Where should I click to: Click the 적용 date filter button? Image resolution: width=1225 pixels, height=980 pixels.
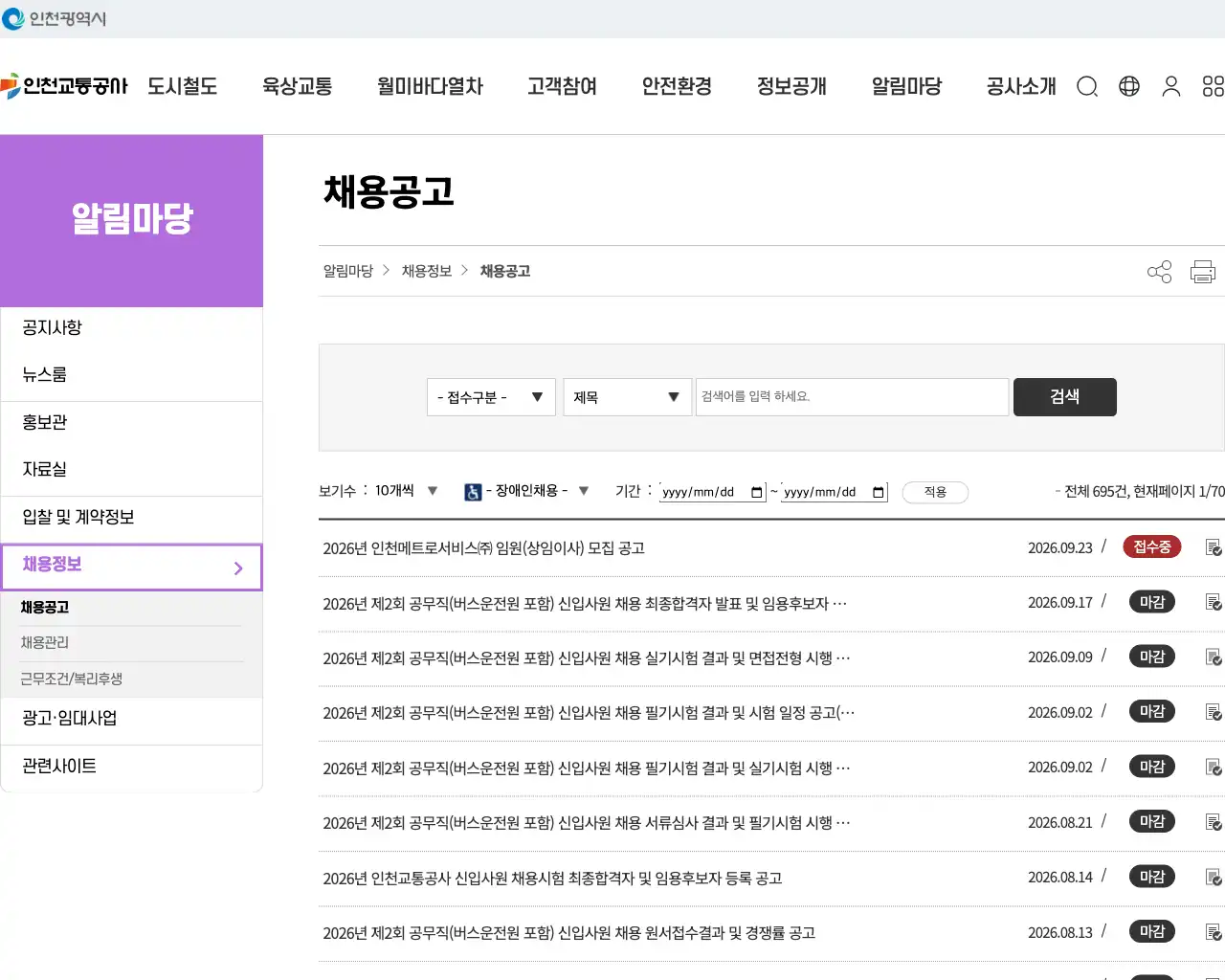click(x=935, y=492)
